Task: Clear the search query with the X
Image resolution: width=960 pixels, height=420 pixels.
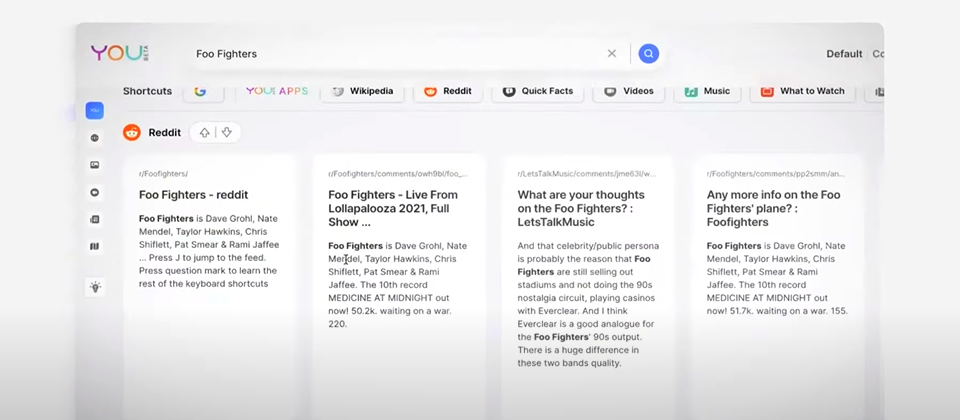Action: click(x=612, y=53)
